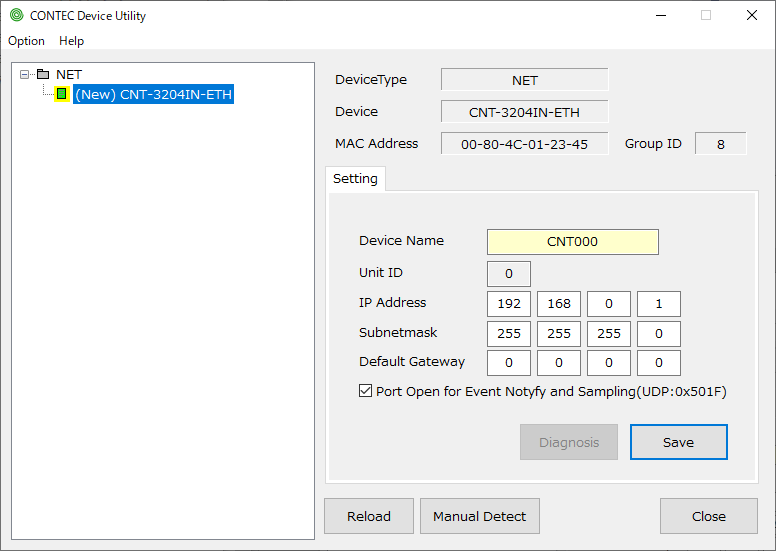776x551 pixels.
Task: Click Subnetmask third octet field
Action: 609,334
